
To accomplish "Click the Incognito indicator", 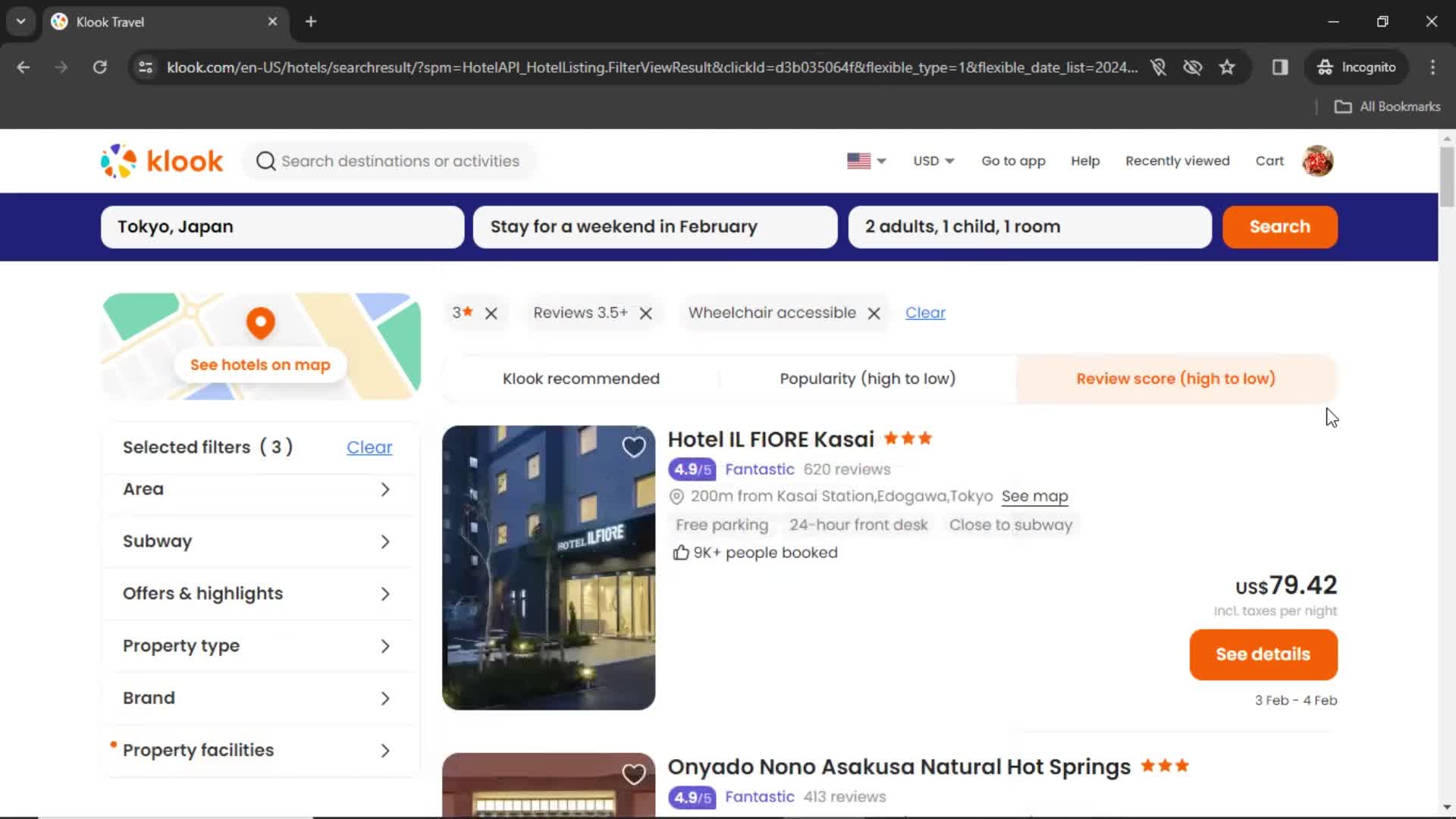I will click(1357, 67).
